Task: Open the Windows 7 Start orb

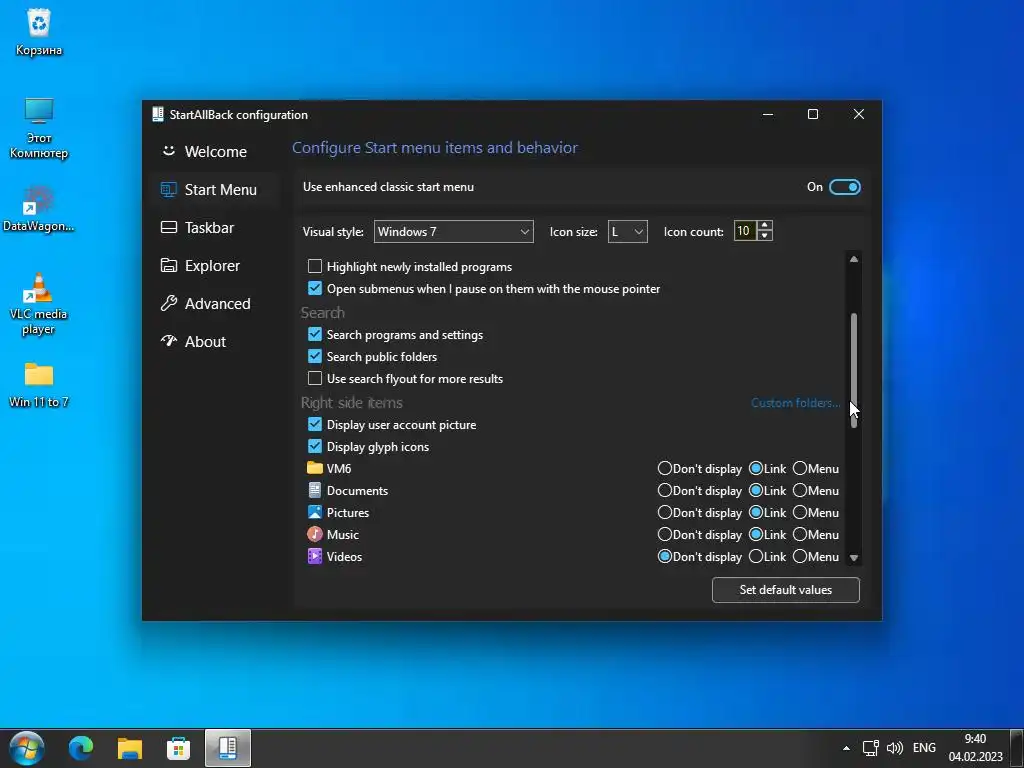Action: click(27, 748)
